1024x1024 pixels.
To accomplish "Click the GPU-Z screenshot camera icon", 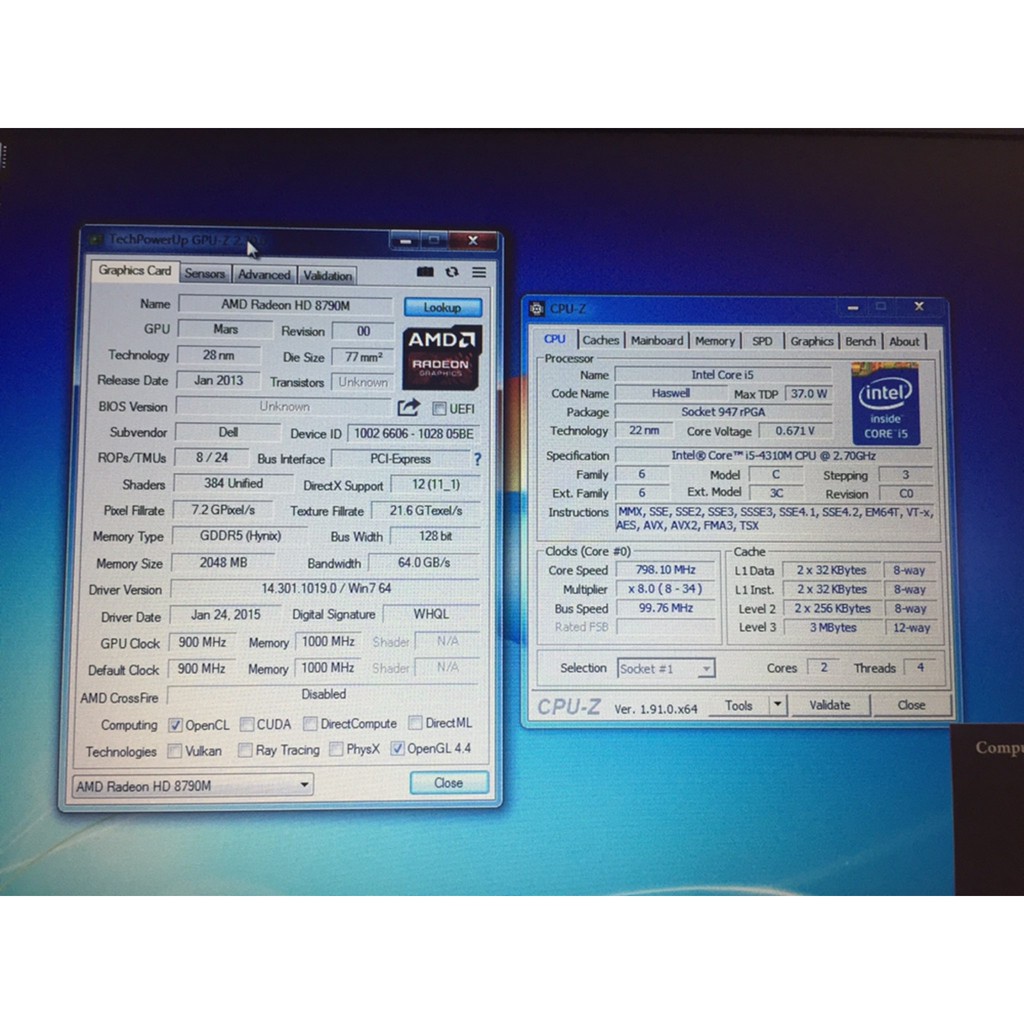I will click(x=425, y=272).
